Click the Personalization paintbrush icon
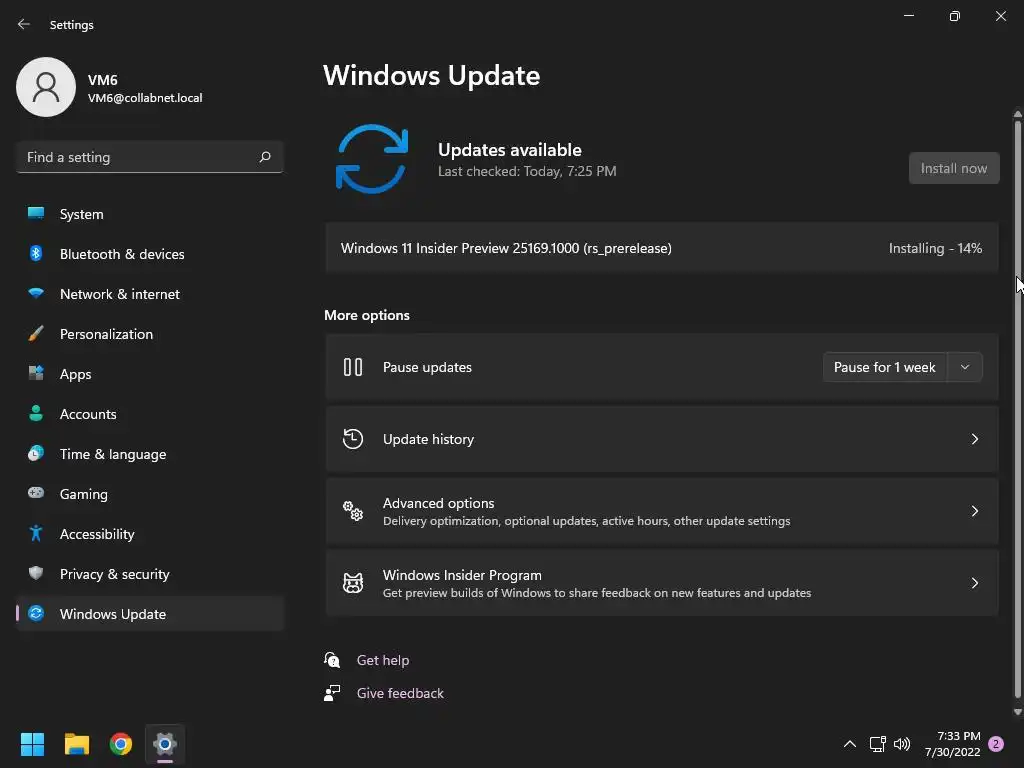This screenshot has width=1024, height=768. pos(36,334)
